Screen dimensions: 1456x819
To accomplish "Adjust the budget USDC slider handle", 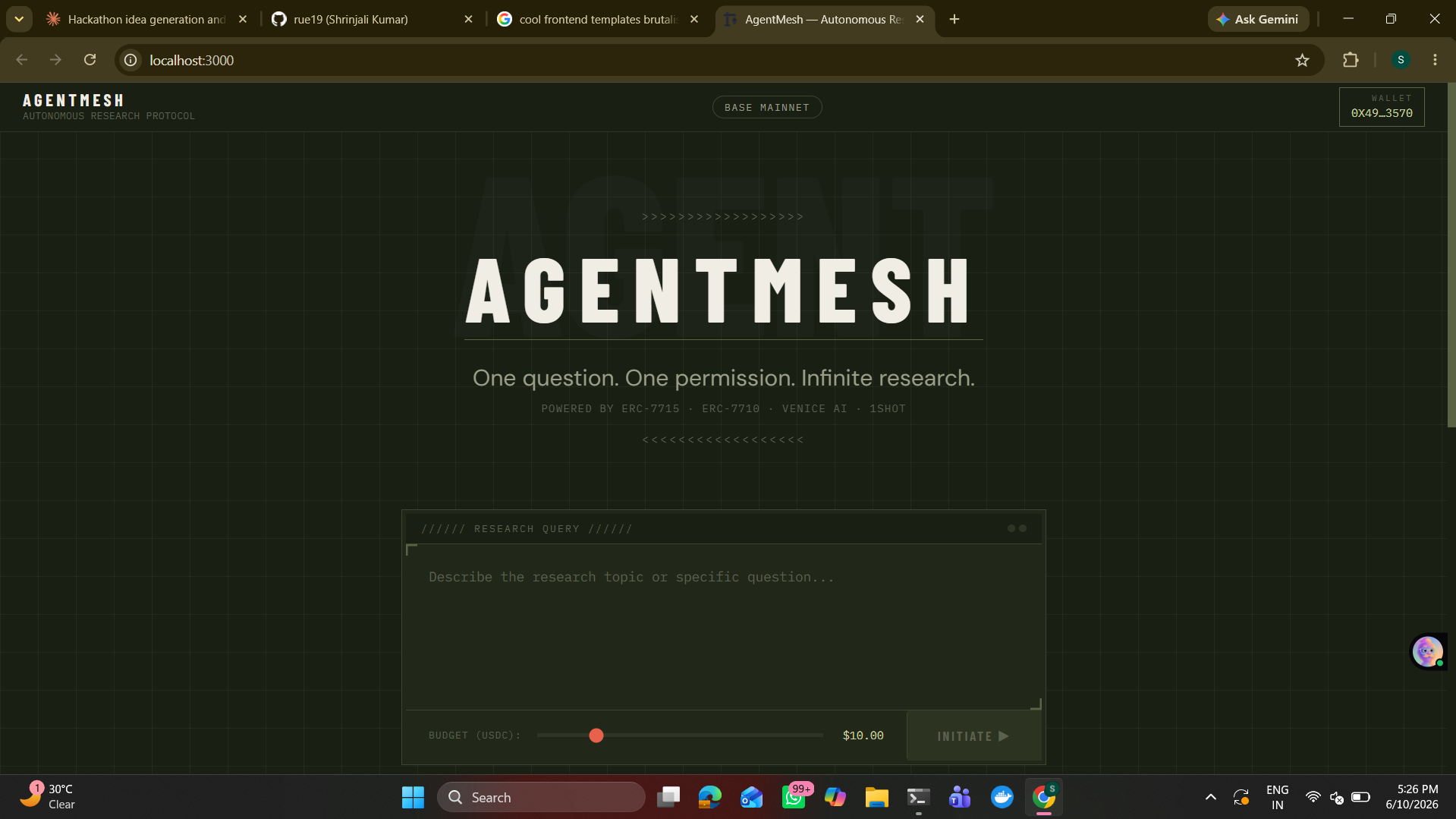I will tap(596, 736).
